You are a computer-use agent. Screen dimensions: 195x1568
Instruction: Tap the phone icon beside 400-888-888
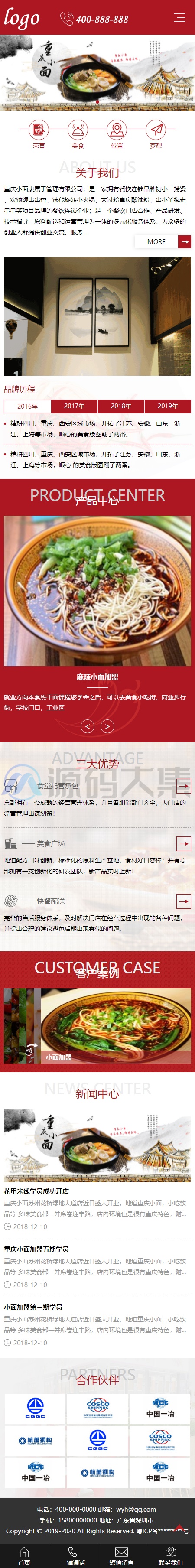(x=66, y=19)
